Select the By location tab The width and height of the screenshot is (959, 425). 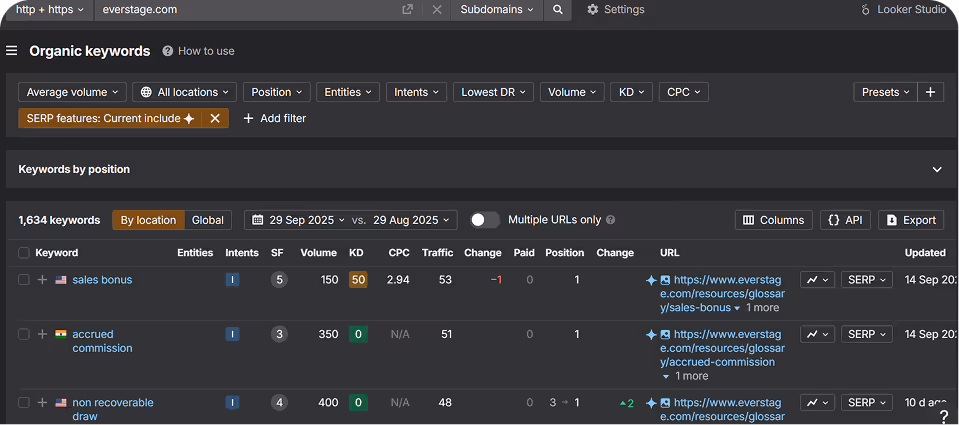pos(148,220)
